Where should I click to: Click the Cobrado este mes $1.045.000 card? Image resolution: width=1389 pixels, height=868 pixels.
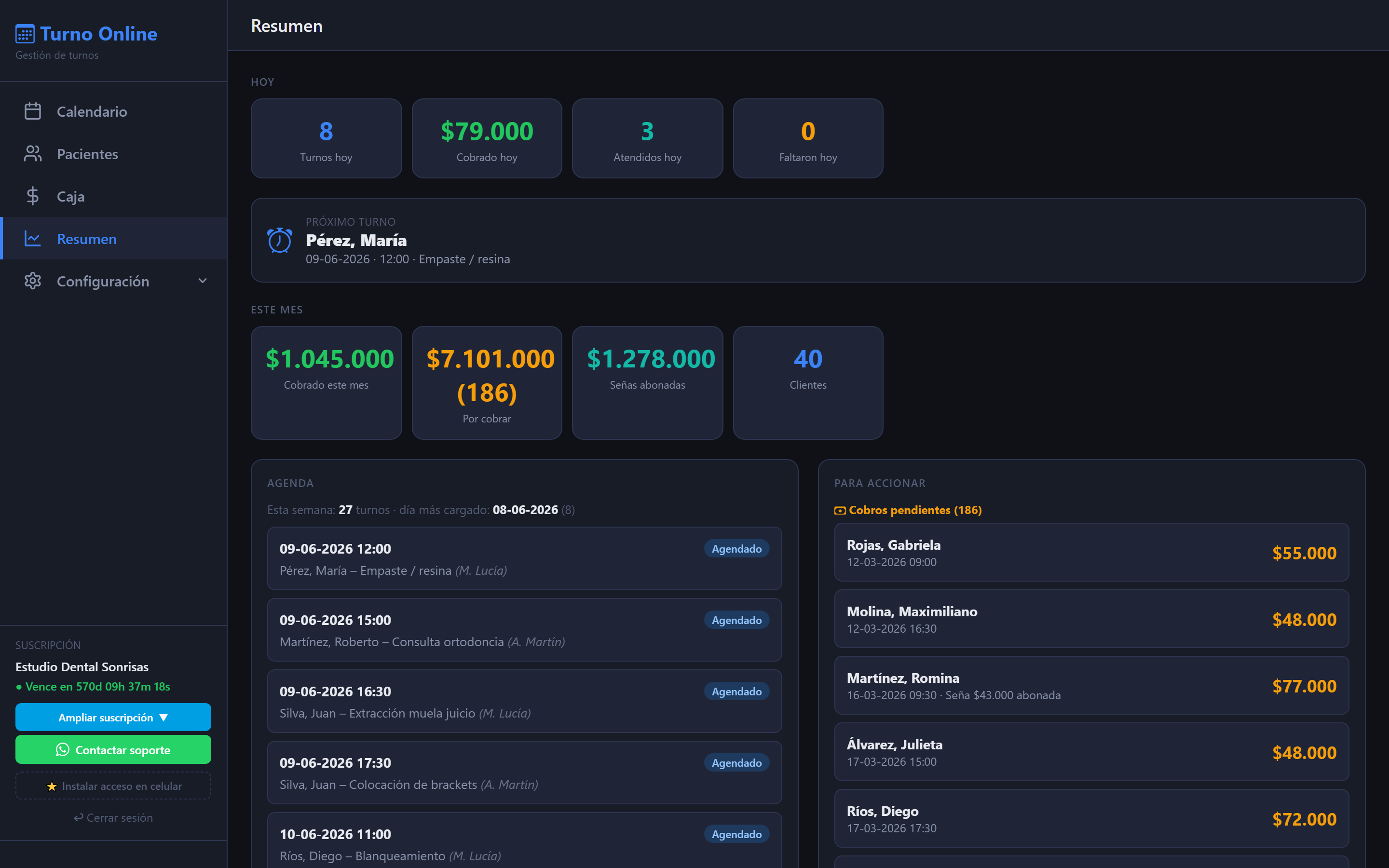coord(326,383)
